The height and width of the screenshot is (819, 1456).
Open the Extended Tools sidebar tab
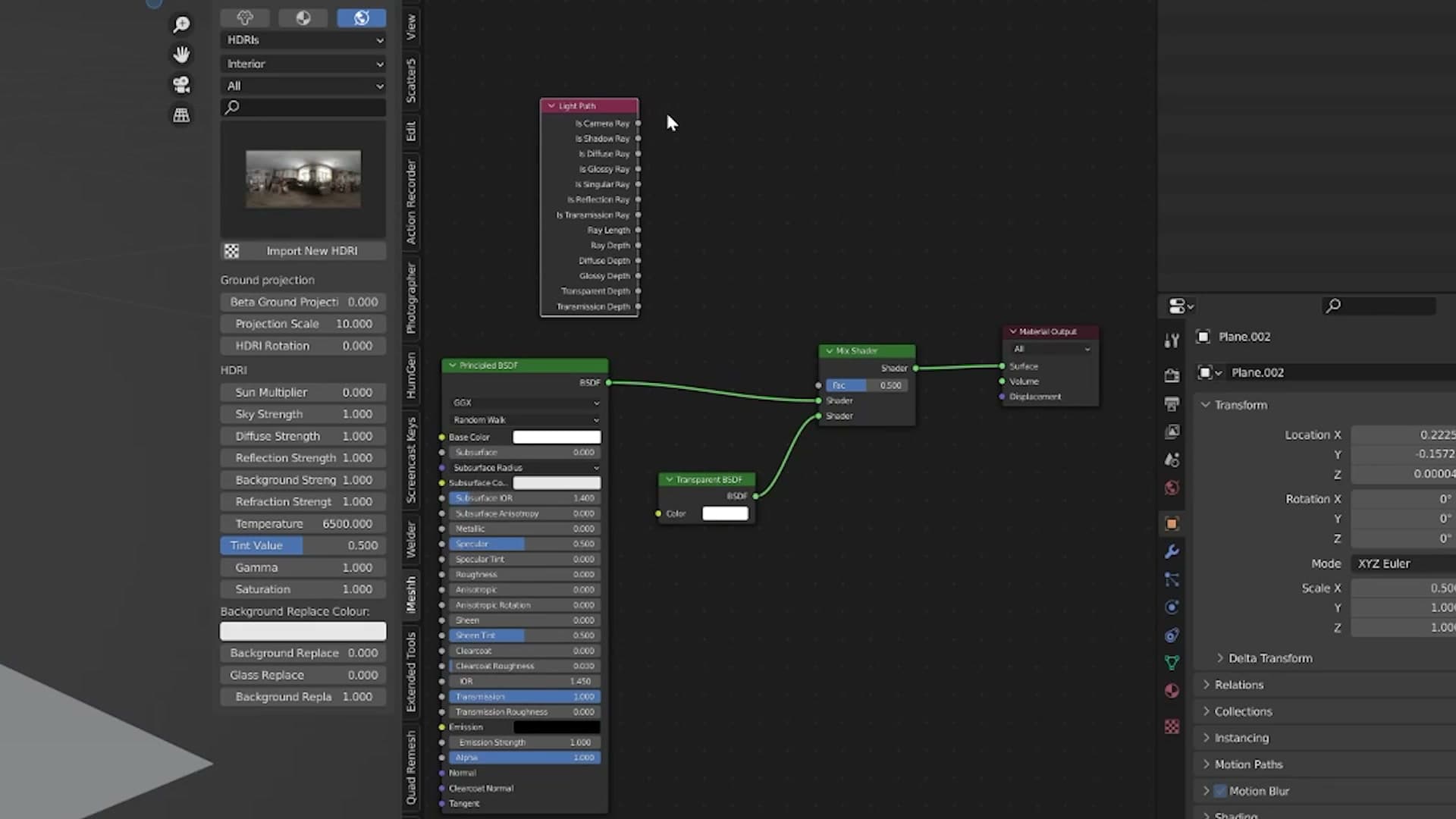(411, 672)
